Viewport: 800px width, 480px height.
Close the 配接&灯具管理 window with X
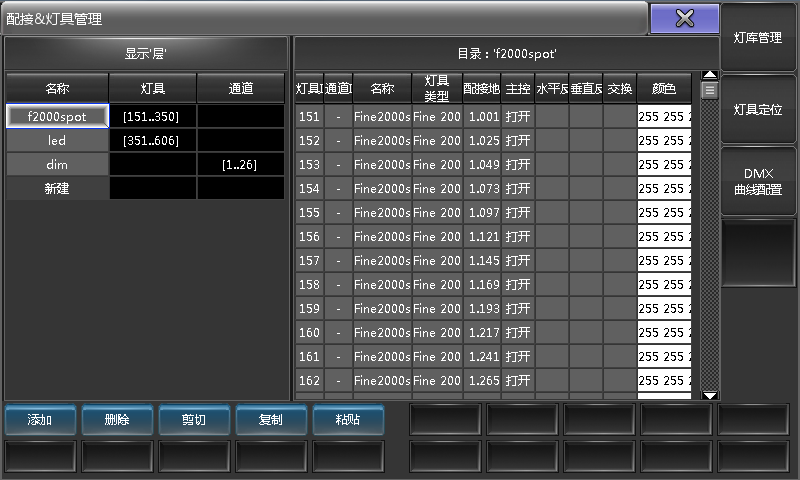tap(684, 19)
